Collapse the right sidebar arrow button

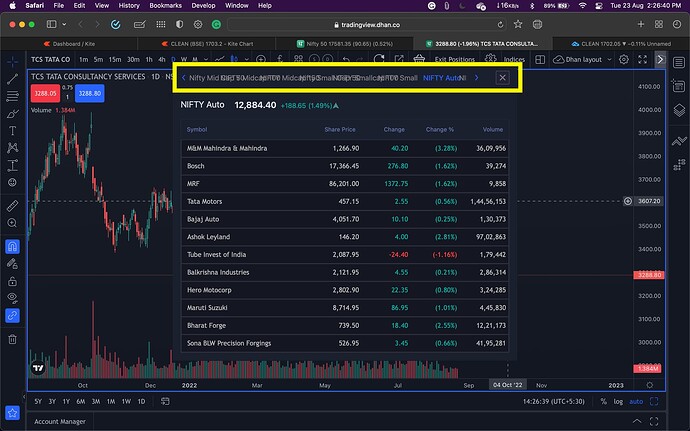[660, 59]
